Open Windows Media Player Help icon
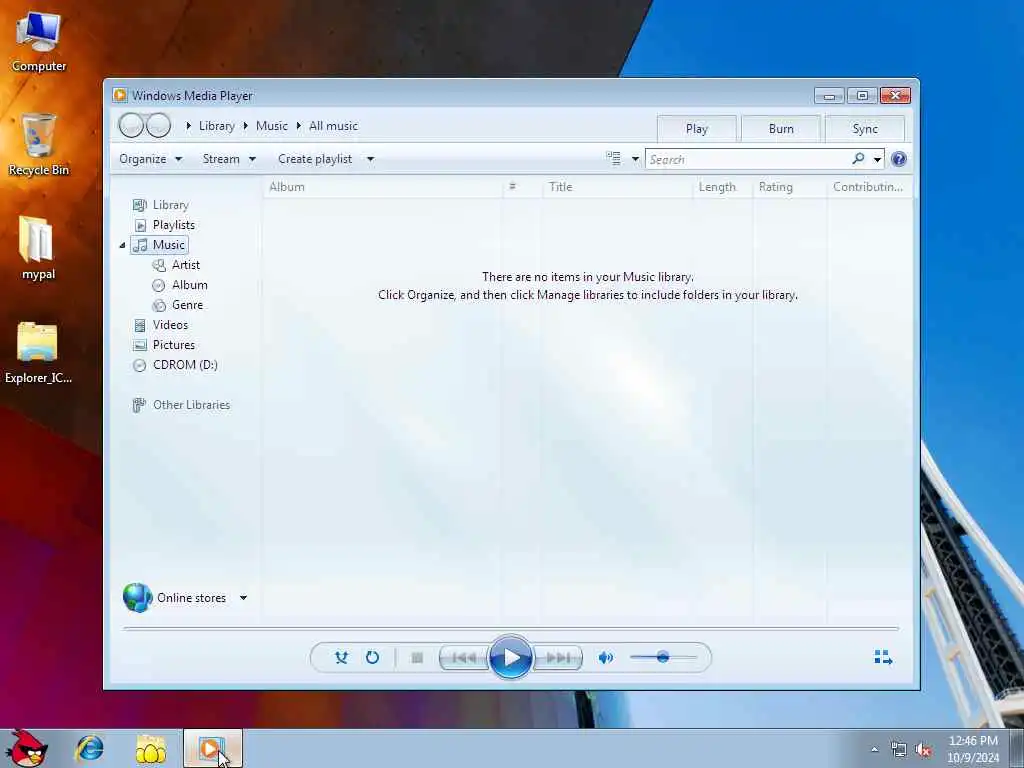1024x768 pixels. pyautogui.click(x=899, y=159)
